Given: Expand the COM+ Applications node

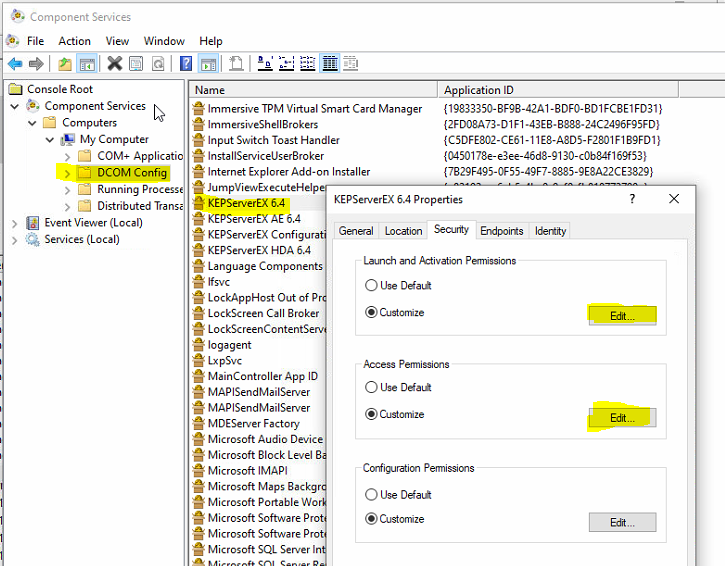Looking at the screenshot, I should (x=68, y=157).
